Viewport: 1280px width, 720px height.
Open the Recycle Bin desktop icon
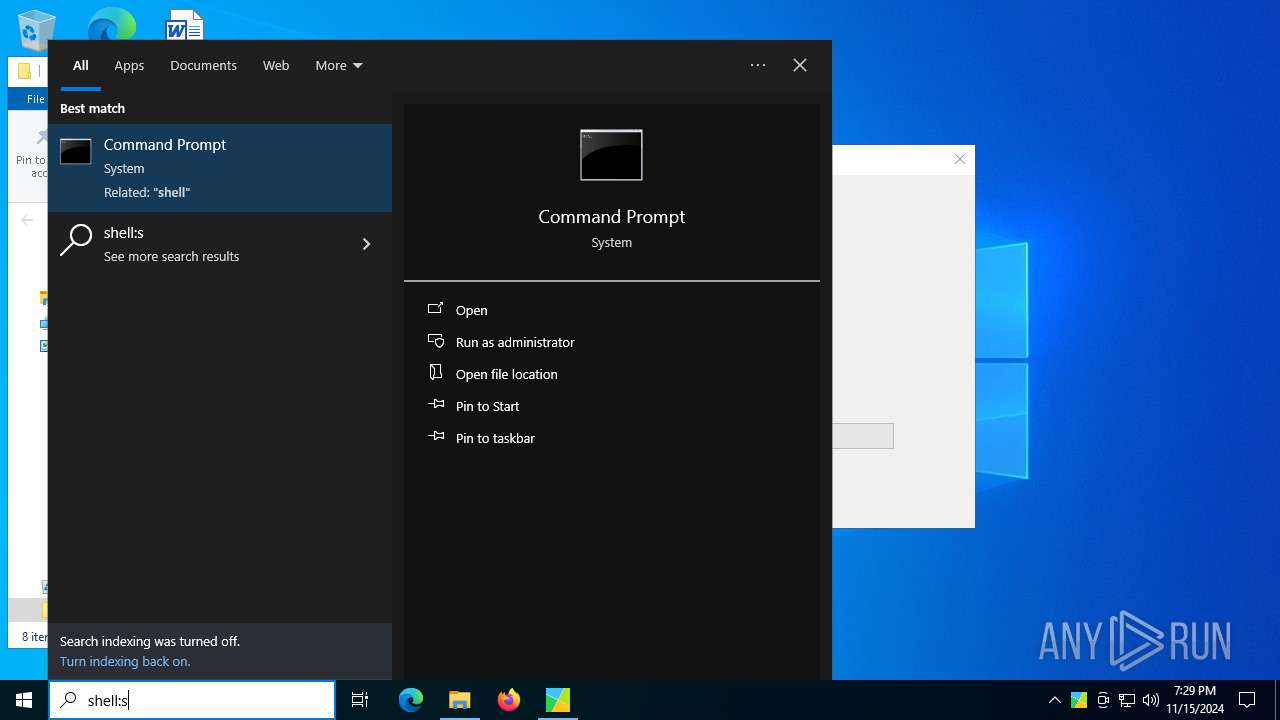click(x=36, y=28)
